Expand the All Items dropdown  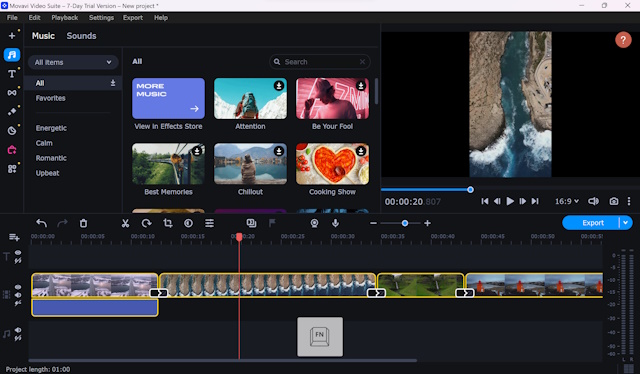(73, 62)
